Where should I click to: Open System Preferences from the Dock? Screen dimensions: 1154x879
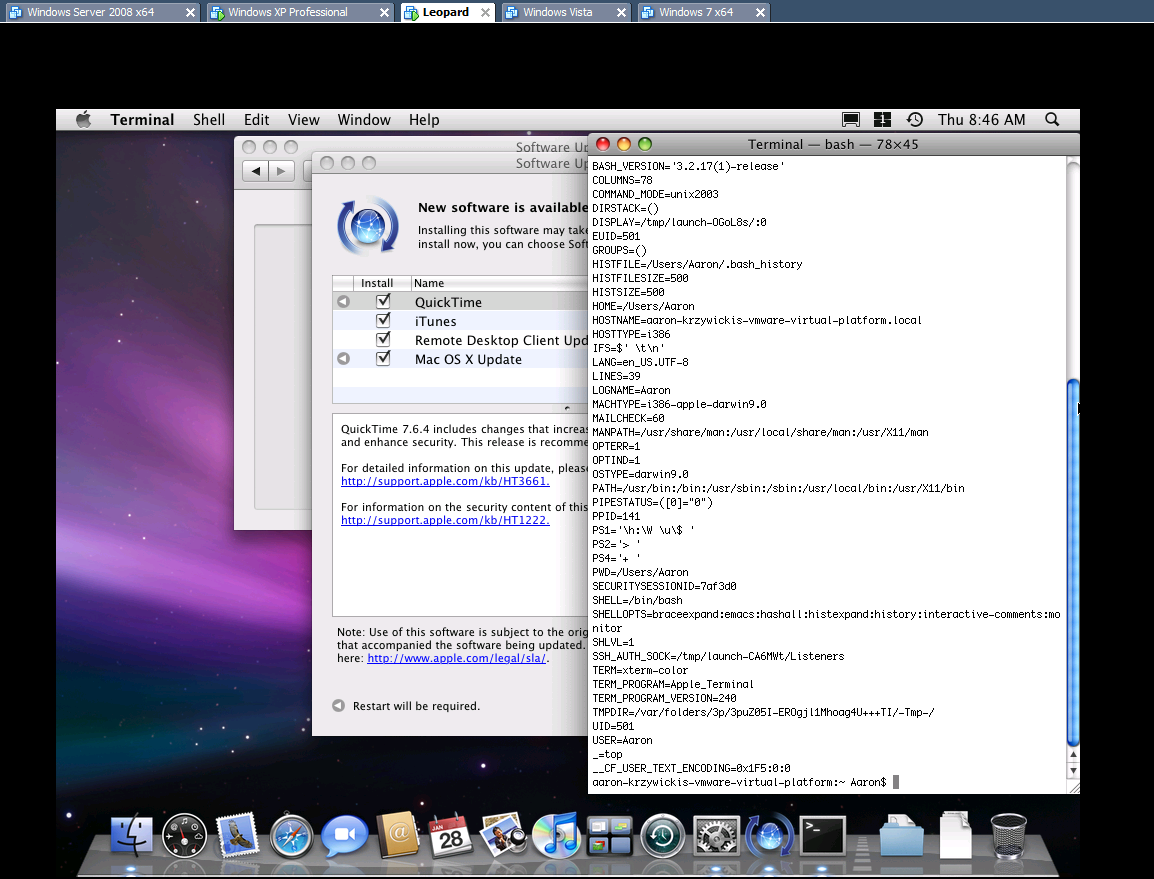716,836
